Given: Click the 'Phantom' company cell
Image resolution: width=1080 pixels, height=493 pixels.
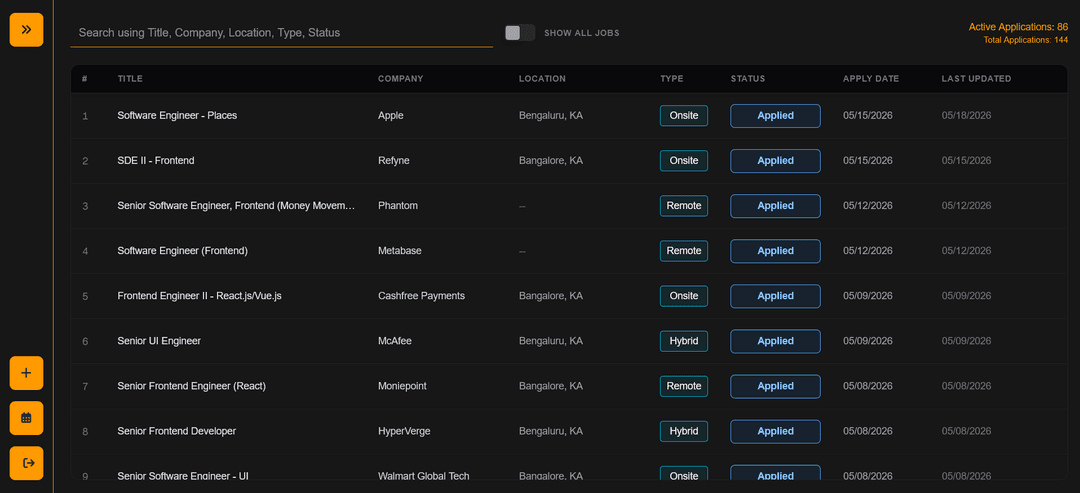Looking at the screenshot, I should click(397, 206).
